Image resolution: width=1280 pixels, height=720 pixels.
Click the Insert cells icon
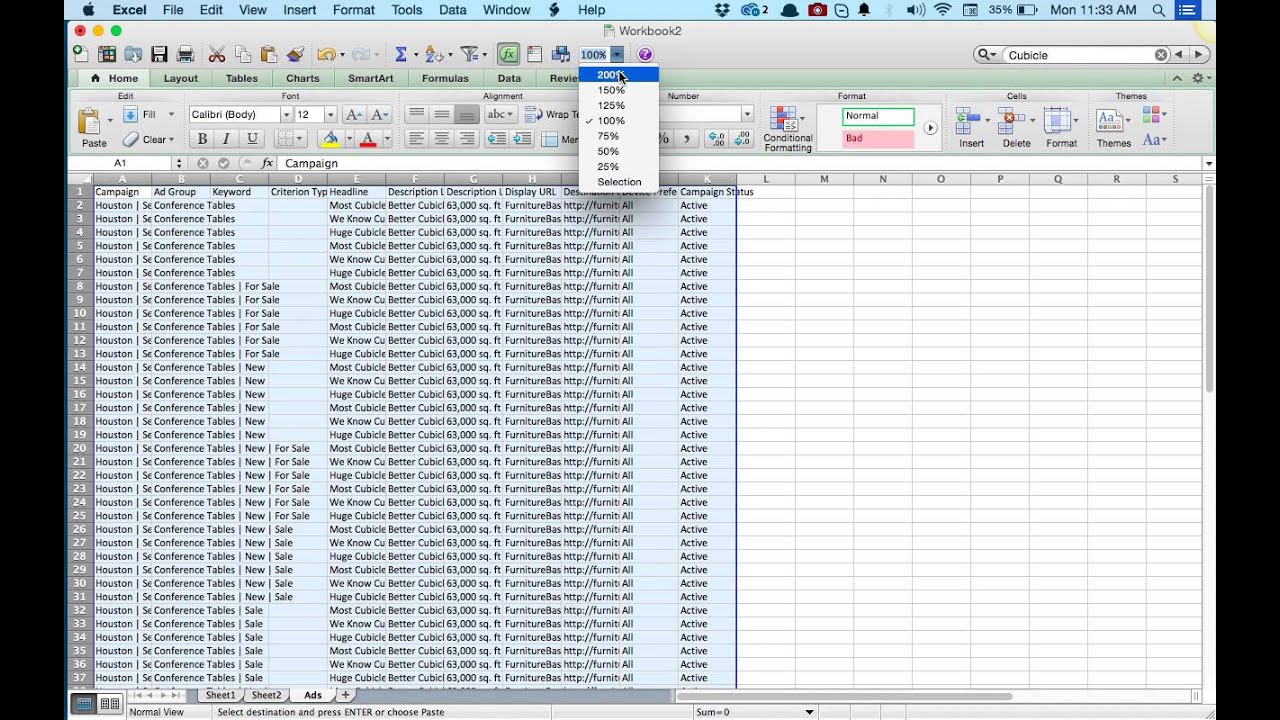971,127
